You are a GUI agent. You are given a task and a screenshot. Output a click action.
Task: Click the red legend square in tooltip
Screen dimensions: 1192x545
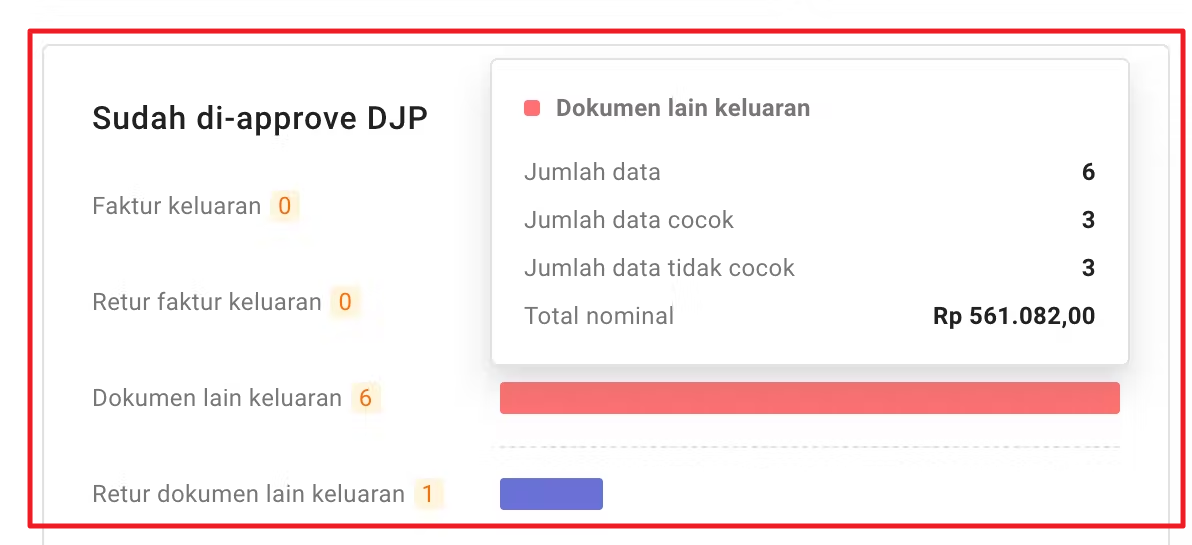[x=532, y=108]
